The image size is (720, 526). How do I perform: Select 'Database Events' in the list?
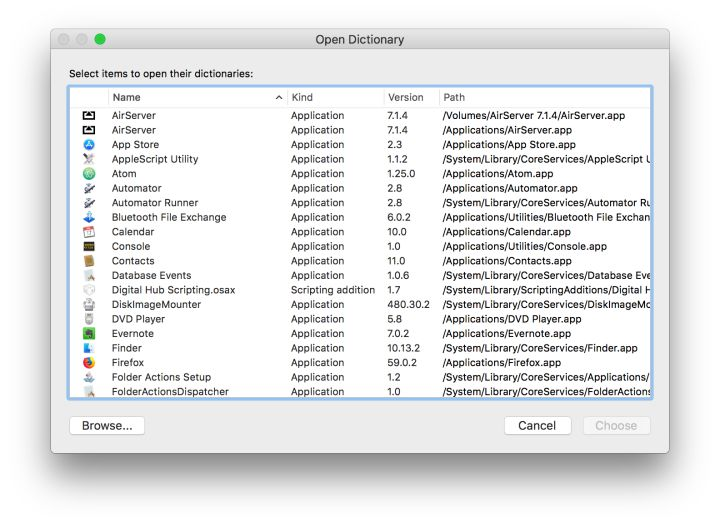(x=152, y=276)
